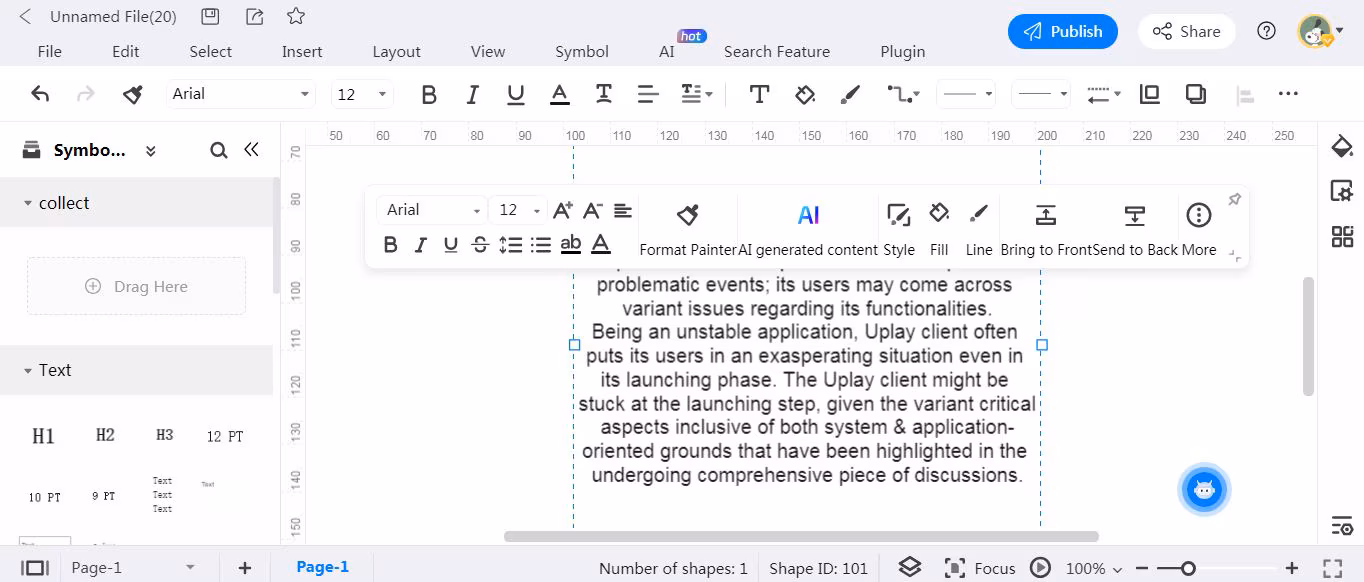Click the send to back icon in main toolbar

click(1195, 94)
